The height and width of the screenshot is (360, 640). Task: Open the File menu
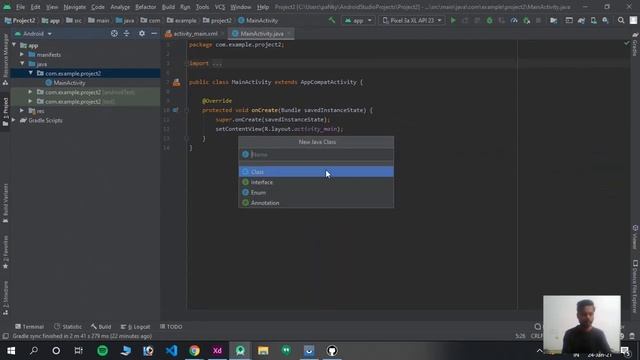click(x=20, y=7)
